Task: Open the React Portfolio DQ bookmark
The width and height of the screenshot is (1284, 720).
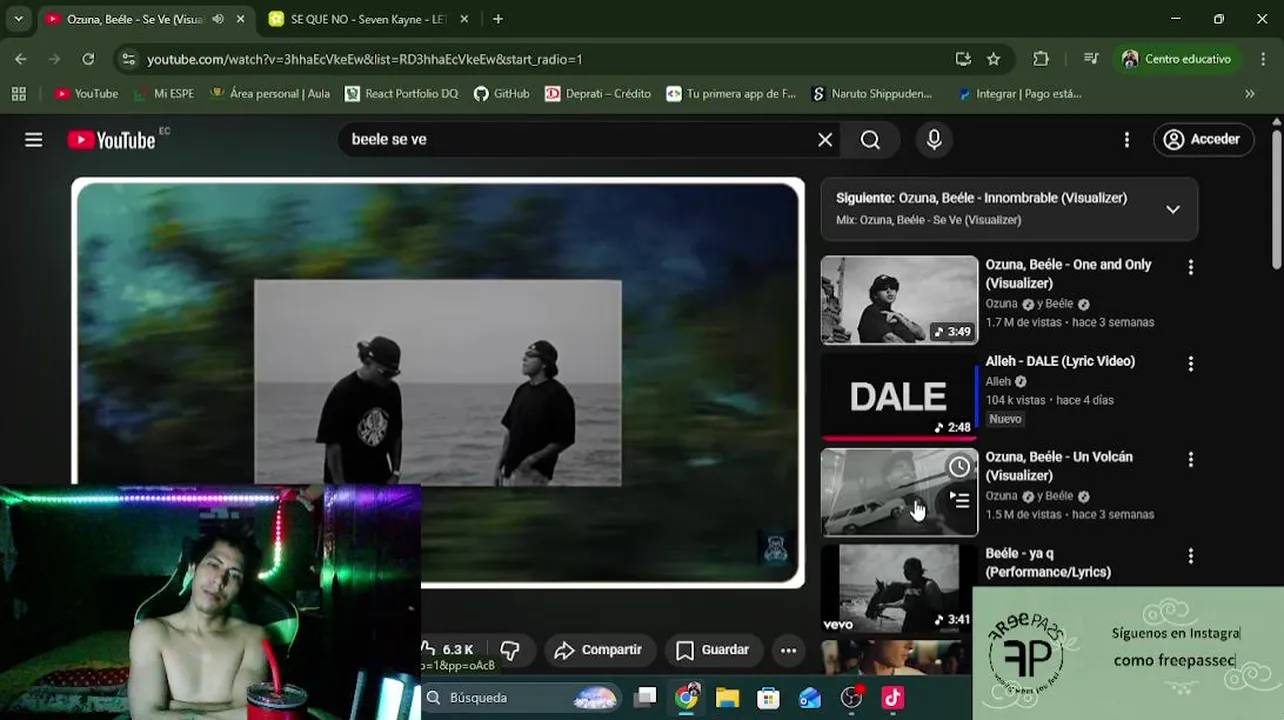Action: 401,94
